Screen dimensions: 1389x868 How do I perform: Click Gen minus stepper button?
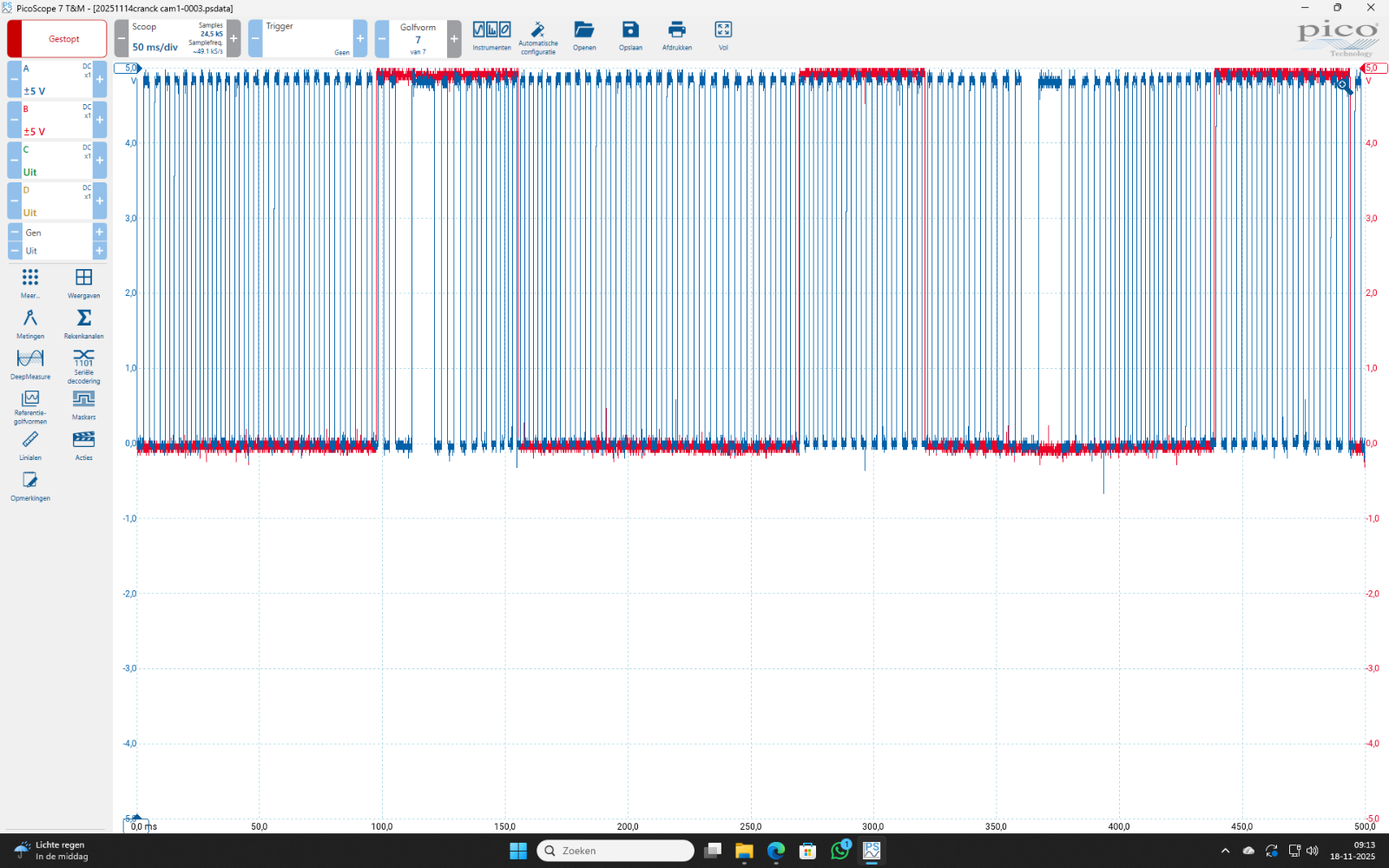(x=15, y=233)
